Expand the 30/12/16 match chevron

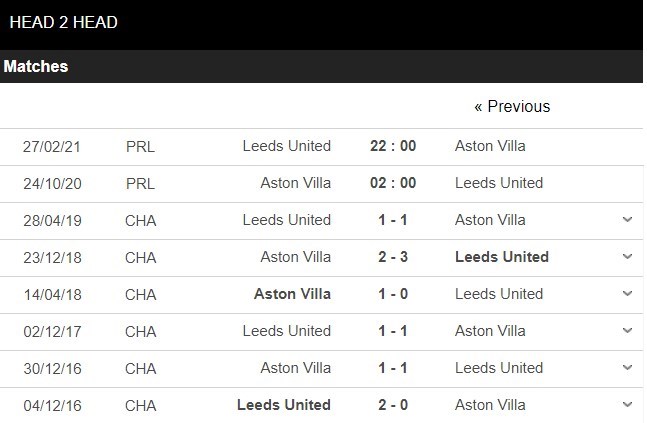[x=627, y=368]
